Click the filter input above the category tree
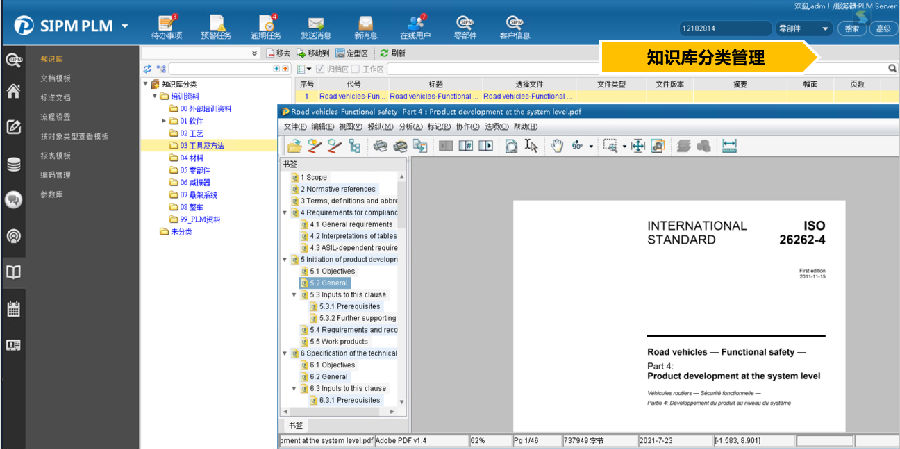Viewport: 900px width, 449px height. click(229, 69)
